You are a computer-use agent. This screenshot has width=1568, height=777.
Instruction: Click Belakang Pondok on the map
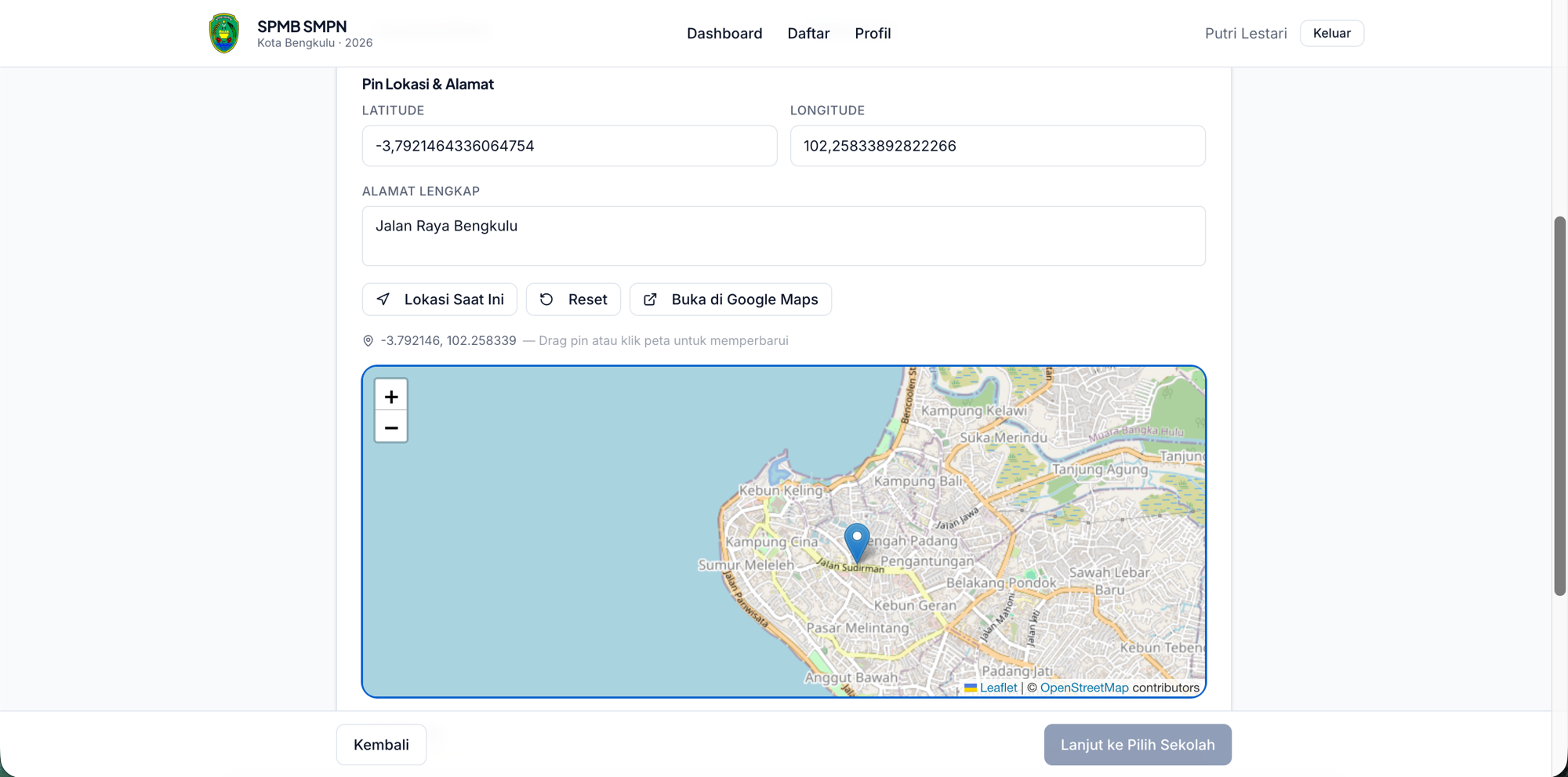(1001, 583)
